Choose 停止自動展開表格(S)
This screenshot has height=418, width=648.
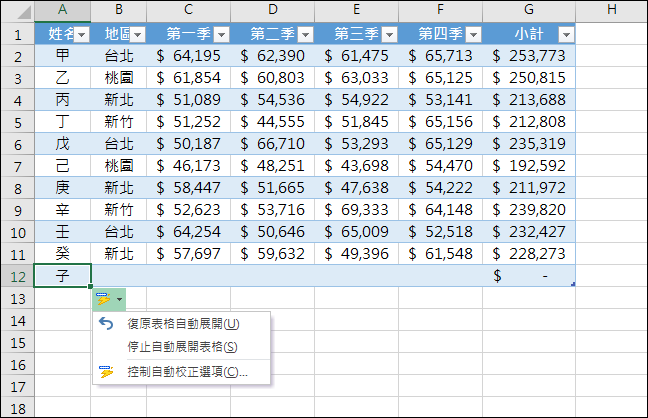(182, 347)
